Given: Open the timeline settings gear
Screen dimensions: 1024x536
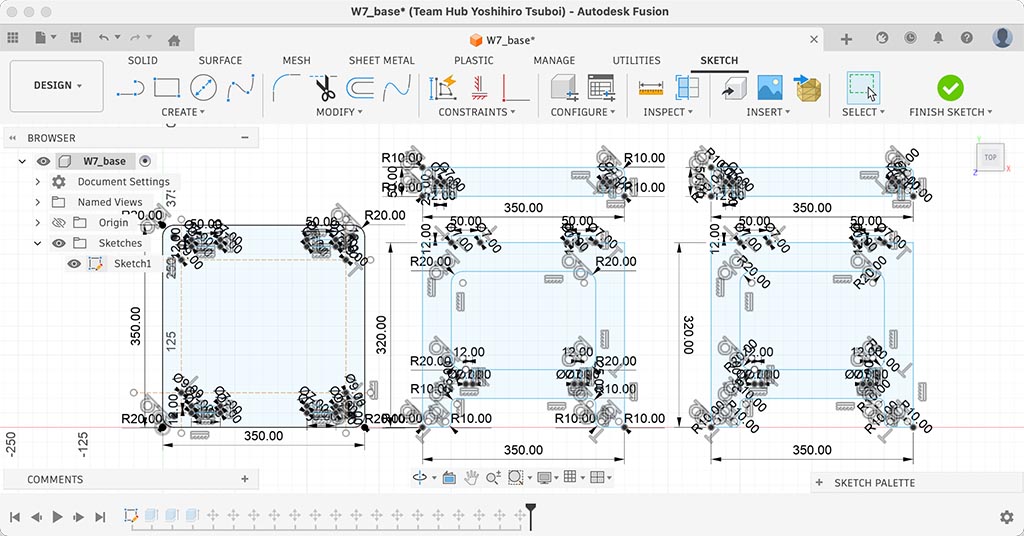Looking at the screenshot, I should (x=1006, y=517).
